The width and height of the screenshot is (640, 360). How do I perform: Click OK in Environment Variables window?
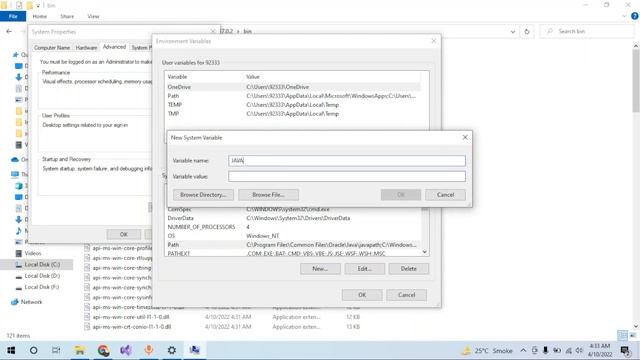click(x=362, y=295)
